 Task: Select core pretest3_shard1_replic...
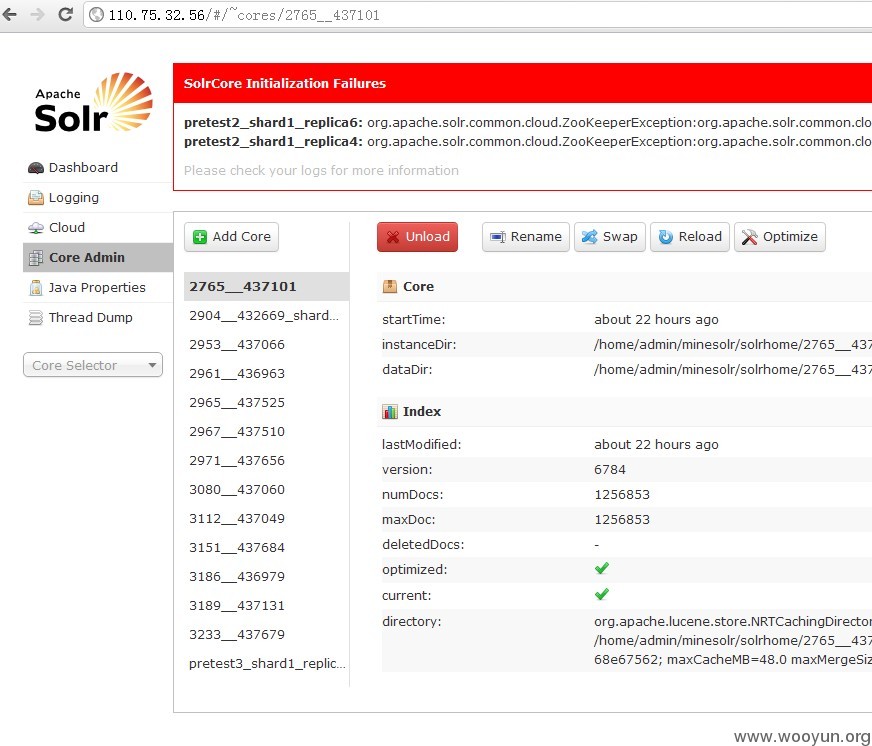pos(266,663)
